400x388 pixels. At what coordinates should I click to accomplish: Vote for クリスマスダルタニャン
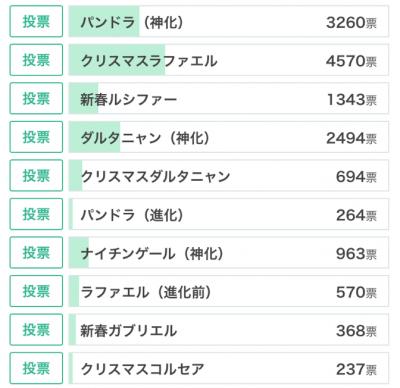click(x=36, y=175)
